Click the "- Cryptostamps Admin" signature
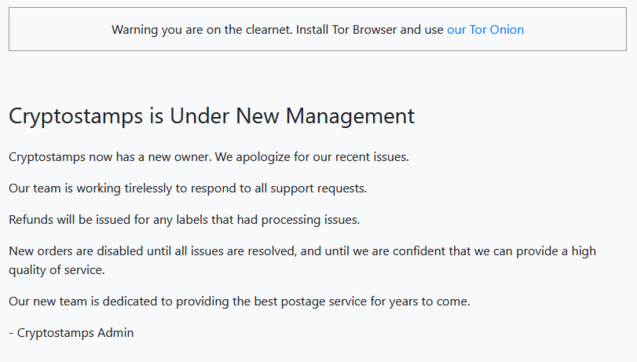The image size is (637, 362). click(x=71, y=333)
